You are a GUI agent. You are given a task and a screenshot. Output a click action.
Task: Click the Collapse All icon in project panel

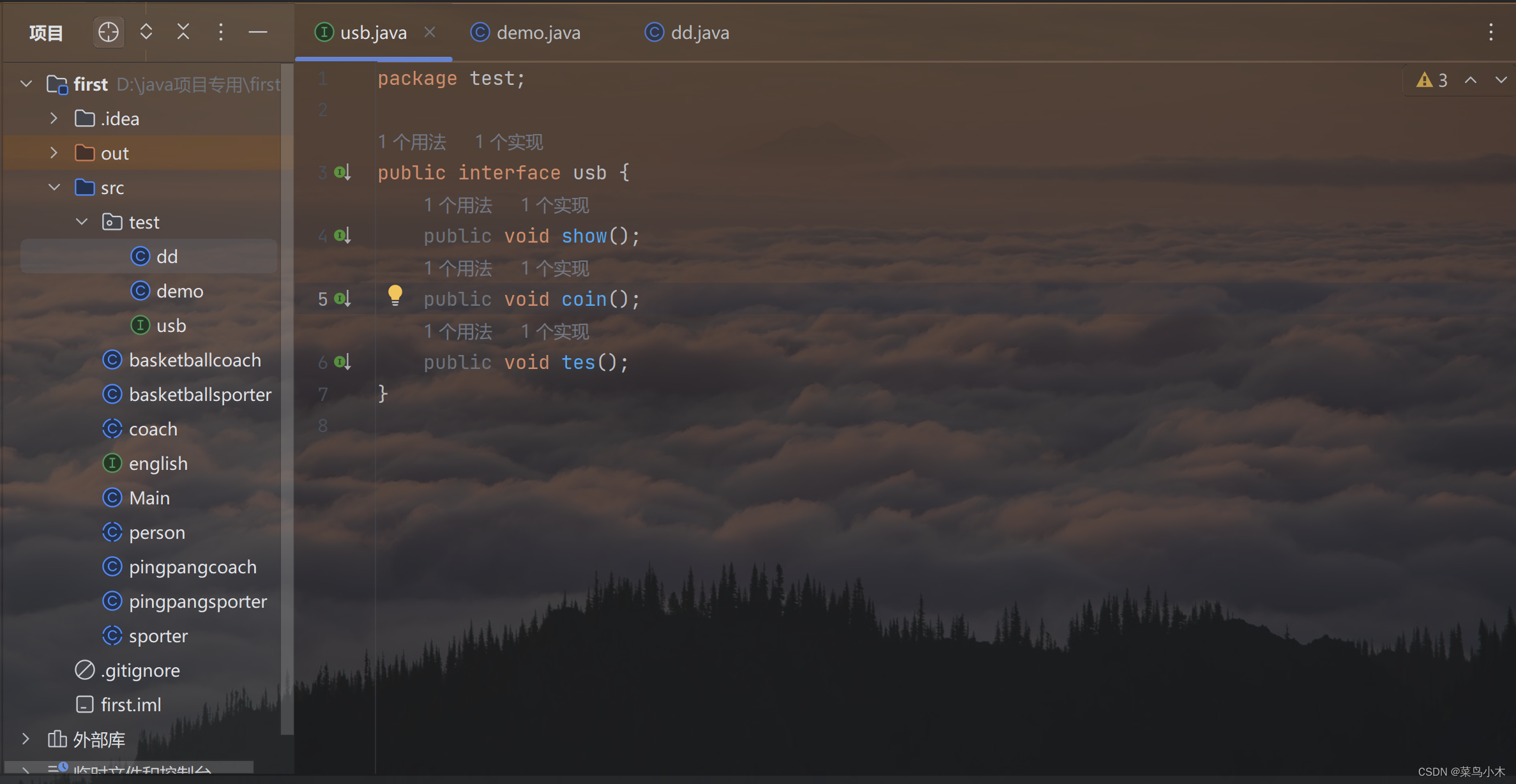coord(183,32)
